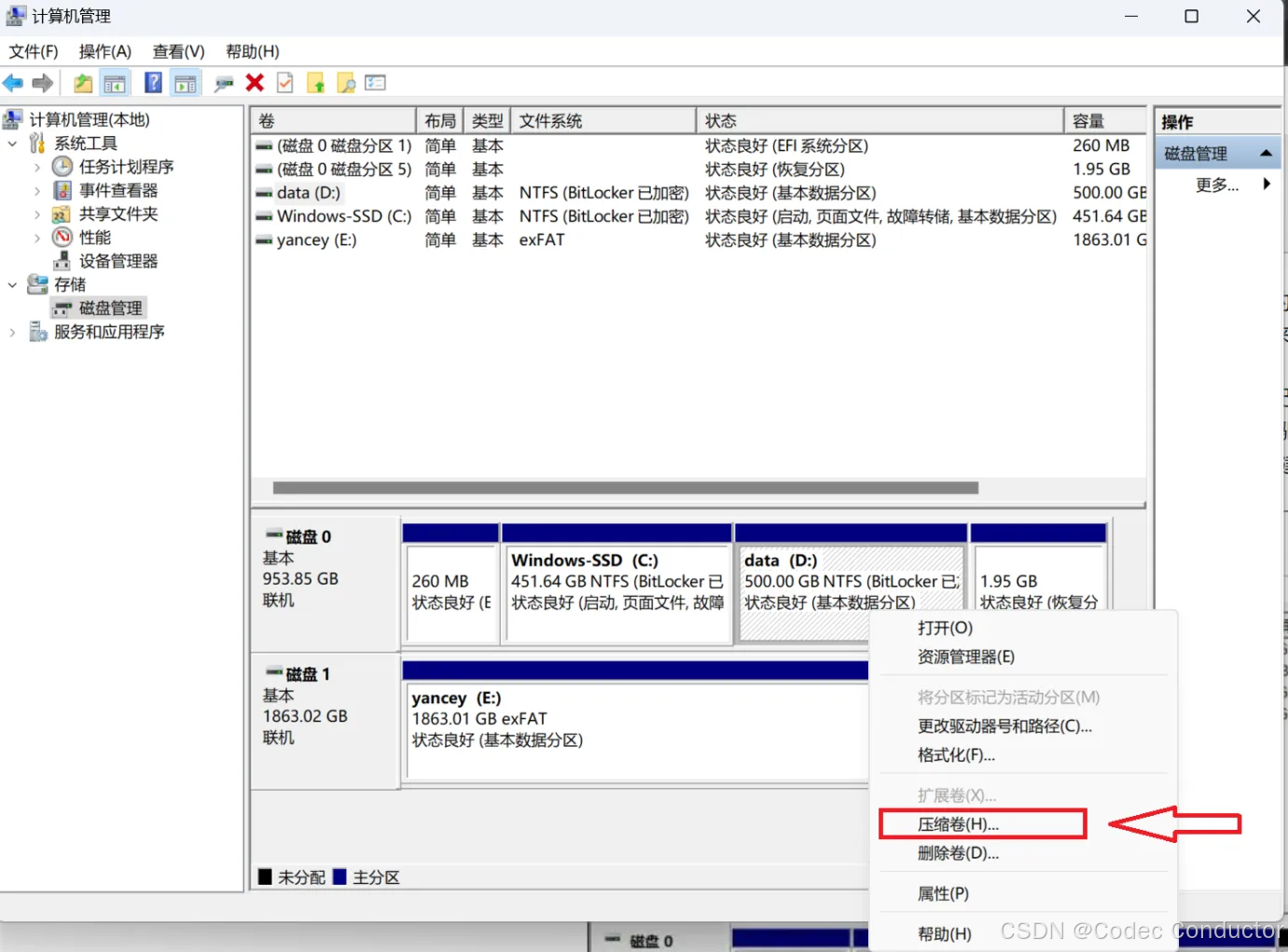The height and width of the screenshot is (952, 1288).
Task: Sort by the 类型 column header
Action: click(487, 120)
